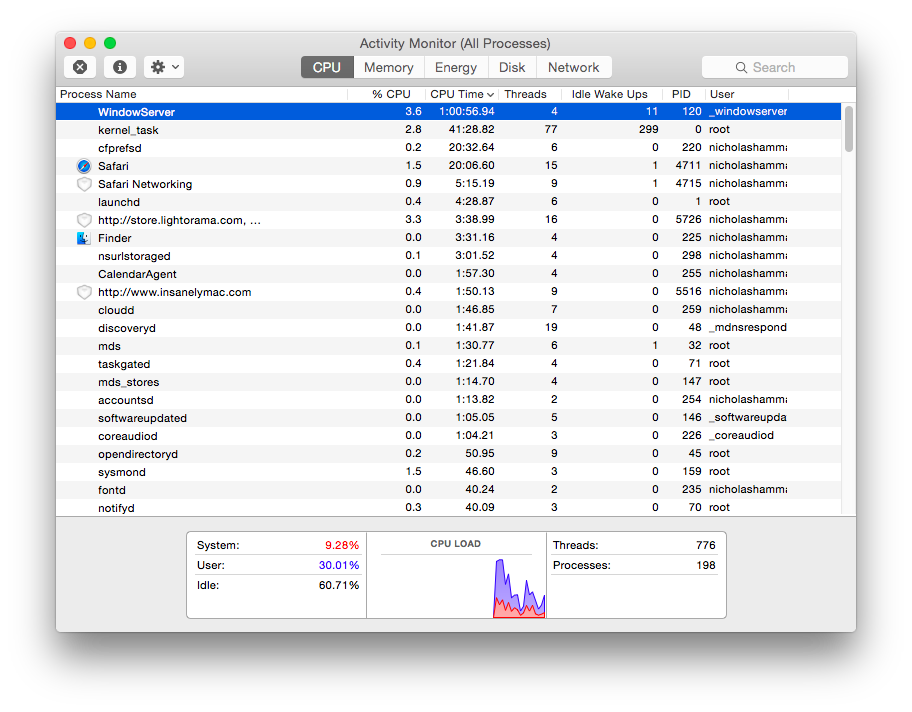Sort by % CPU column header

tap(386, 94)
